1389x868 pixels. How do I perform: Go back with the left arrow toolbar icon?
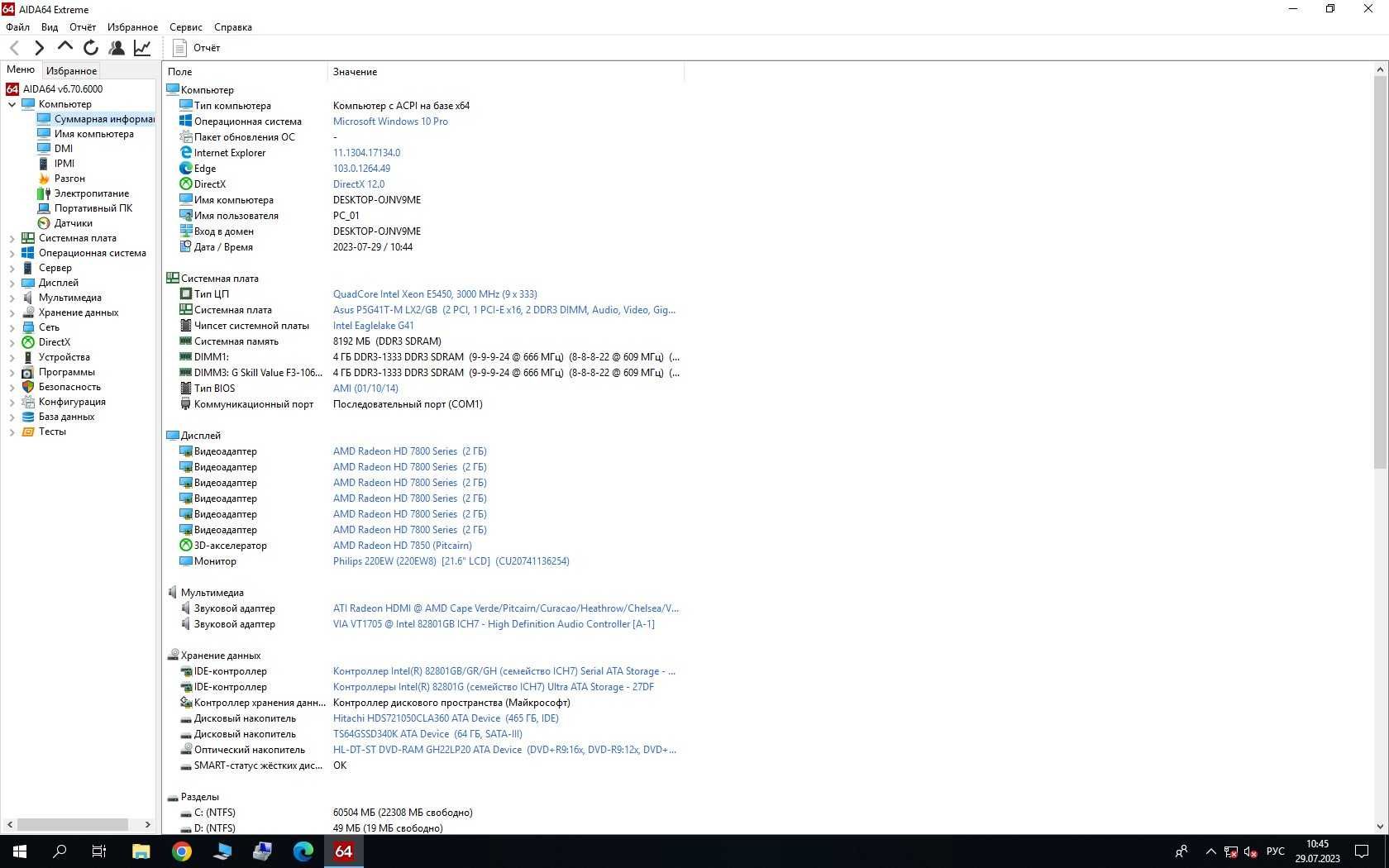click(x=14, y=48)
